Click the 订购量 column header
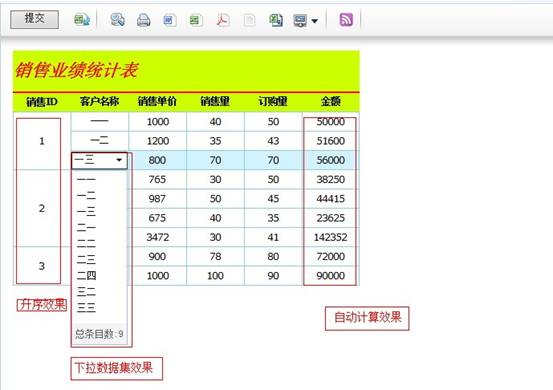 click(273, 102)
